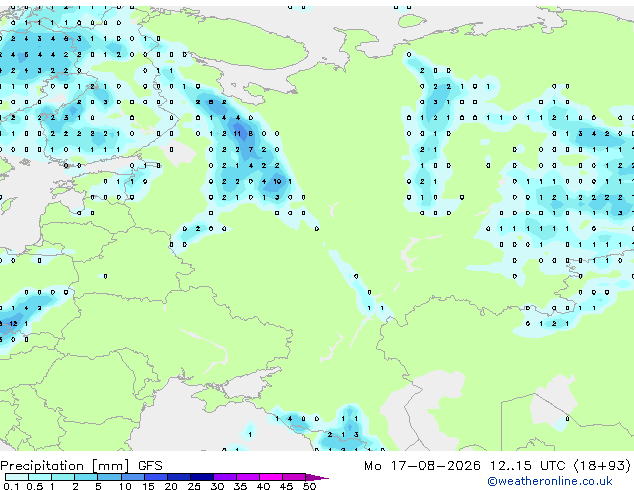Viewport: 634px width, 490px height.
Task: Select the legend swatch between 30 and 35
Action: pyautogui.click(x=225, y=477)
